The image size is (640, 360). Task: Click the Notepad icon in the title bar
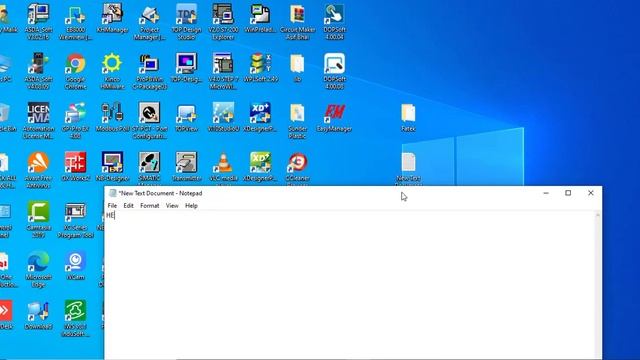pos(112,193)
